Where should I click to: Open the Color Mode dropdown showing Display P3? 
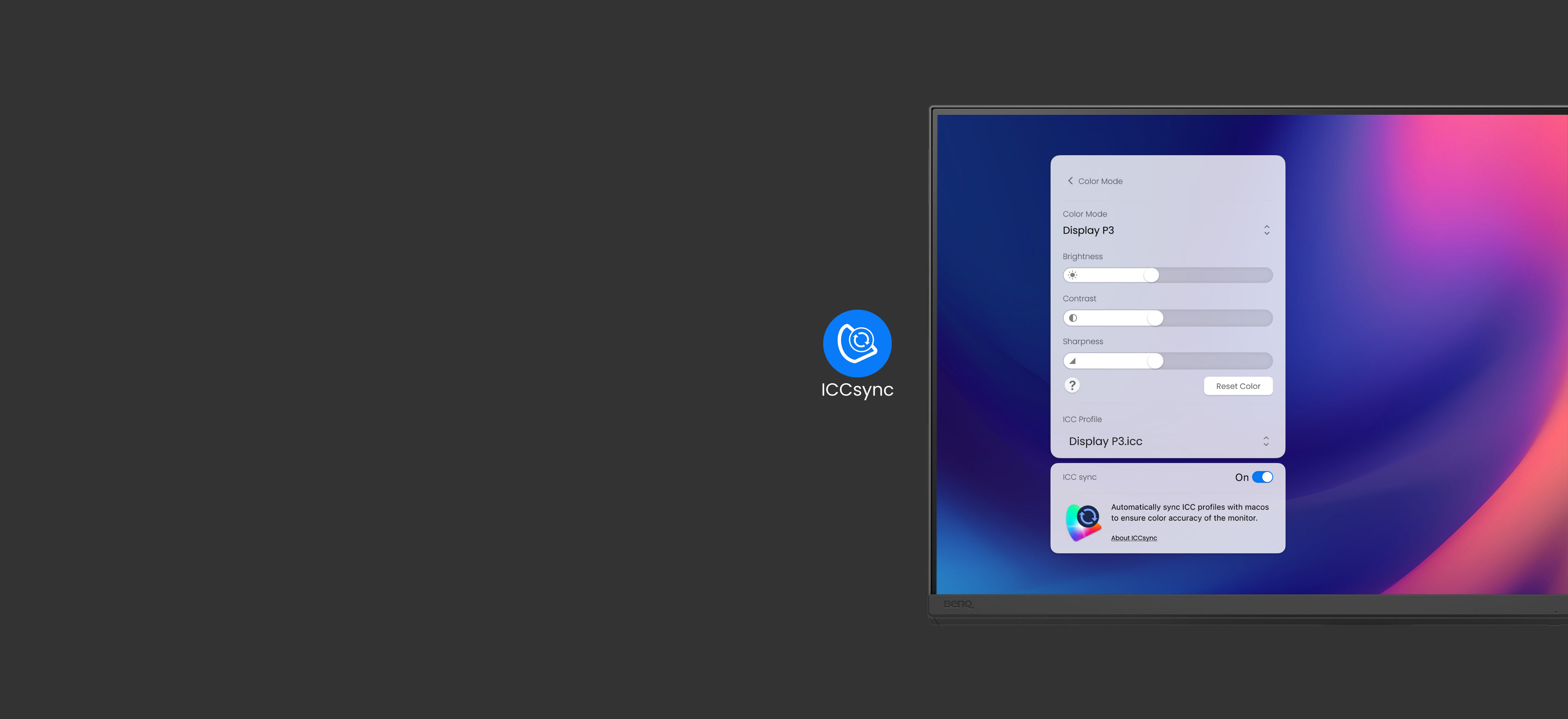1089,230
